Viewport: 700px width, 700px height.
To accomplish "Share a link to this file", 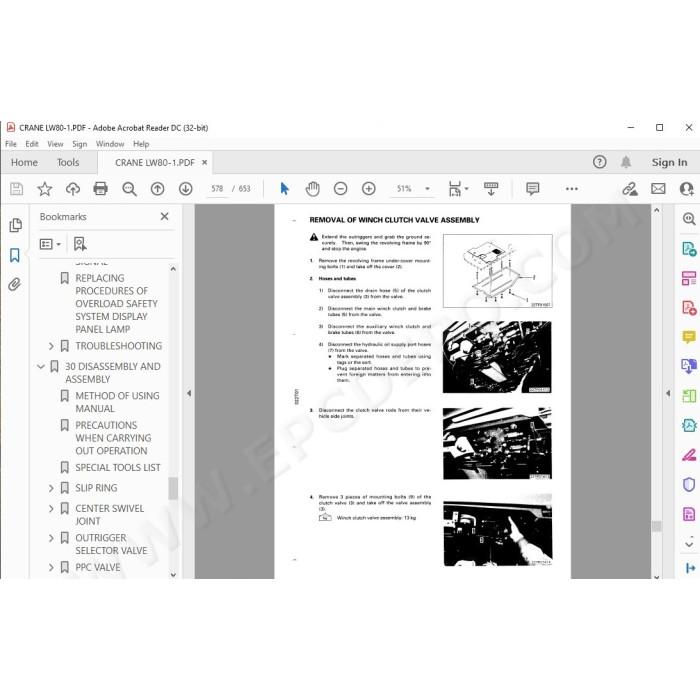I will [630, 189].
